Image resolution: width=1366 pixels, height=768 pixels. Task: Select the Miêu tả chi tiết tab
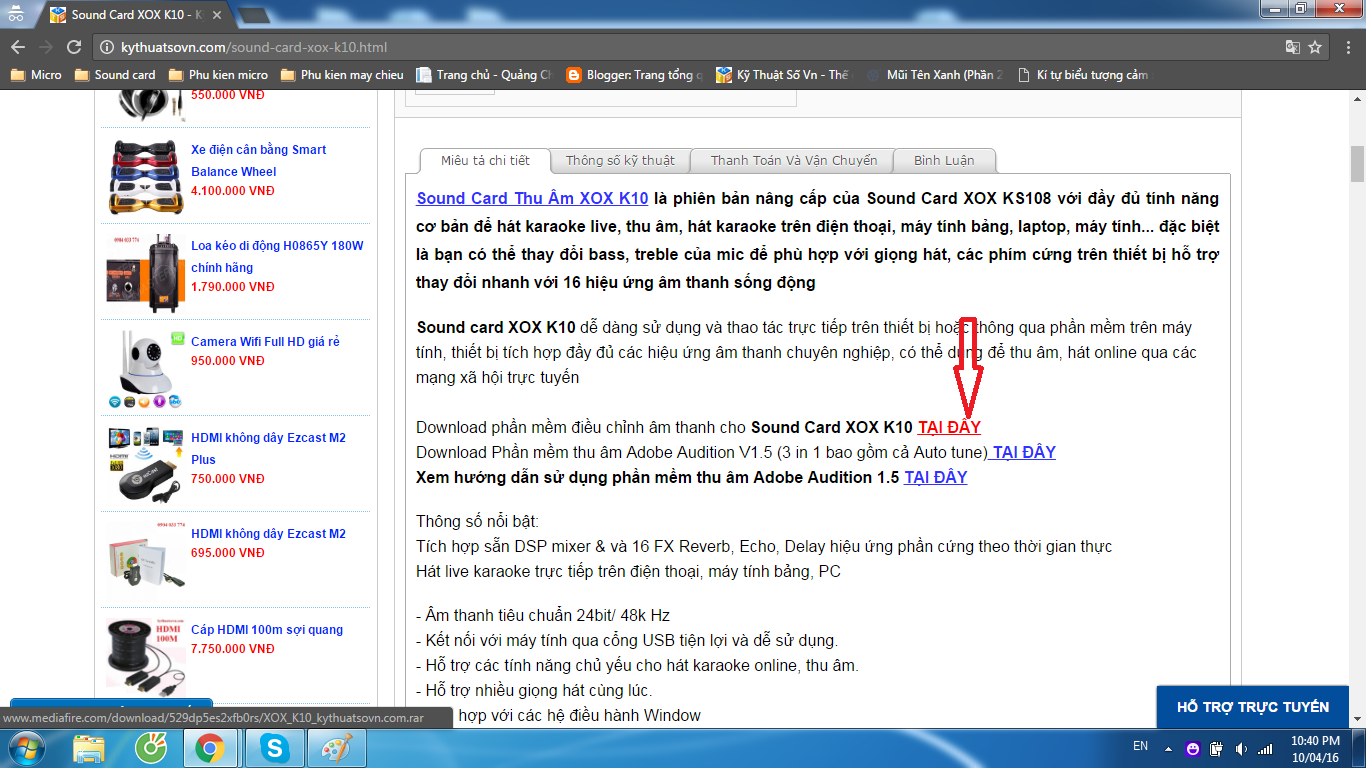[x=485, y=160]
